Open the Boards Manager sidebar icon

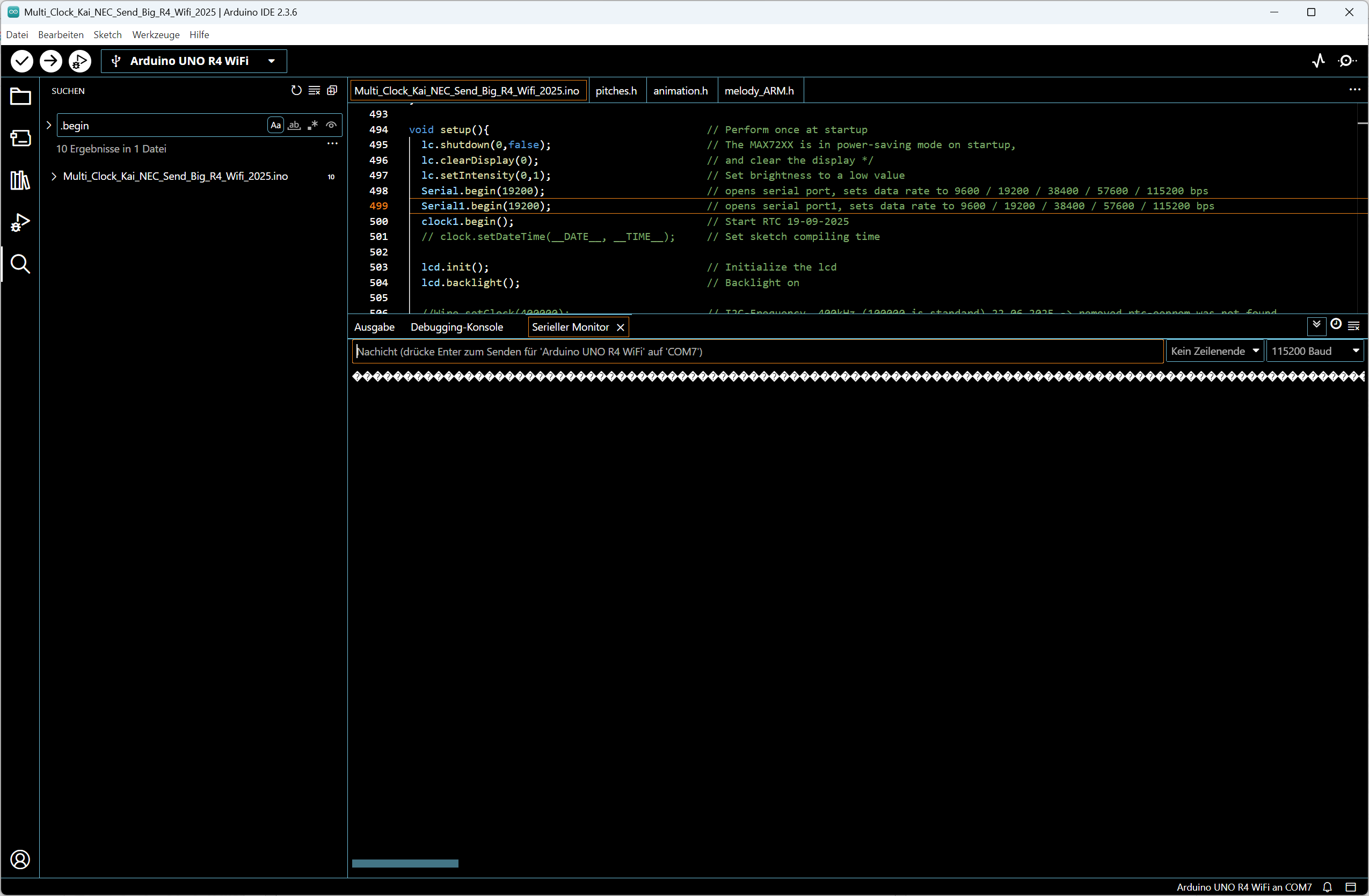(x=20, y=138)
